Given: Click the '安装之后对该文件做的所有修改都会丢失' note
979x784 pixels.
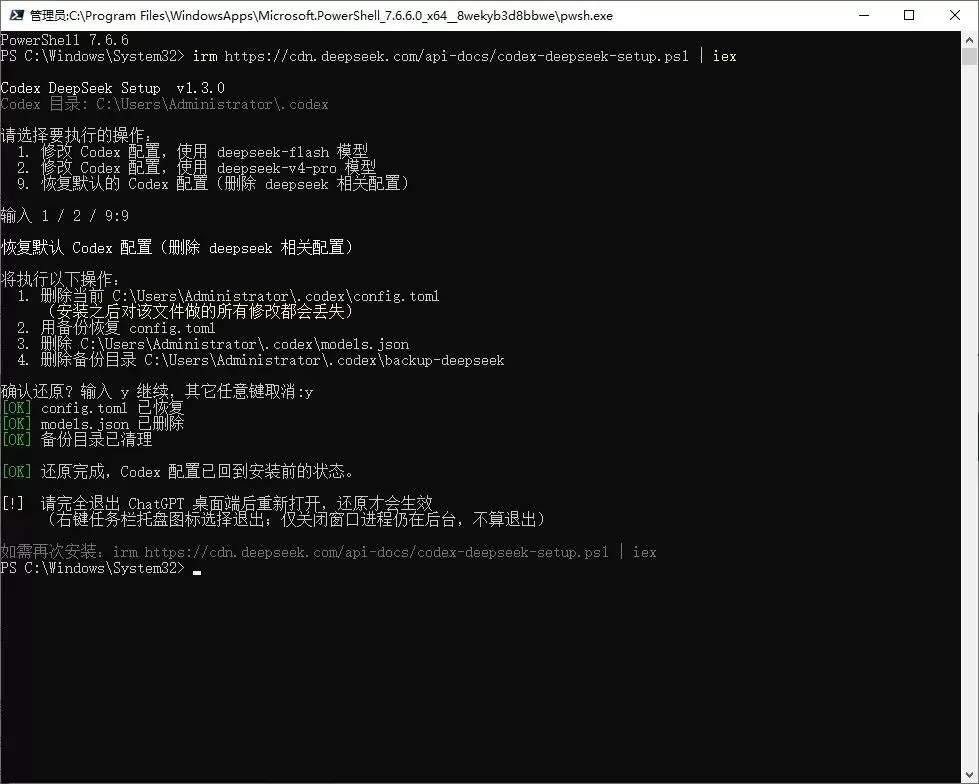Looking at the screenshot, I should point(200,311).
